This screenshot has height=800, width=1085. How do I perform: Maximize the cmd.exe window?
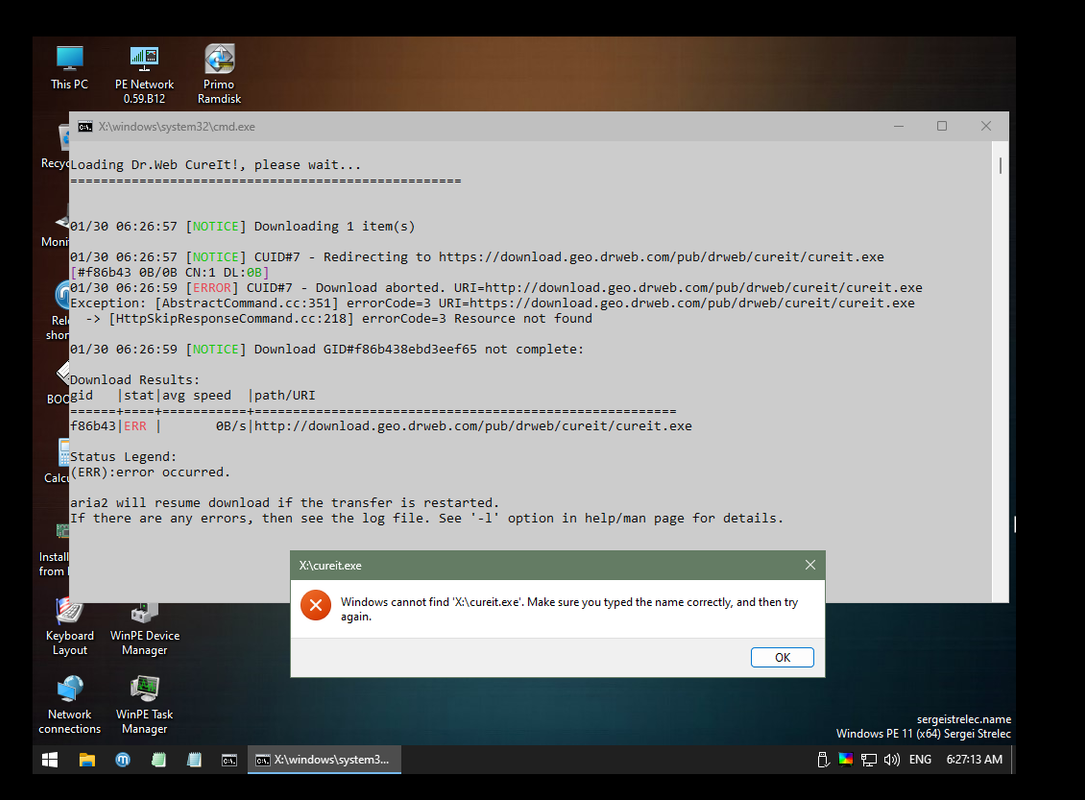pyautogui.click(x=942, y=126)
